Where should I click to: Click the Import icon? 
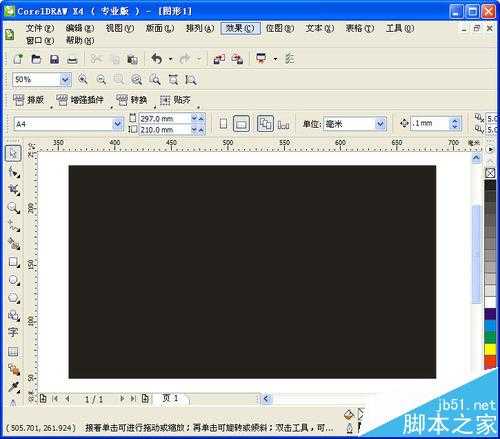[219, 59]
